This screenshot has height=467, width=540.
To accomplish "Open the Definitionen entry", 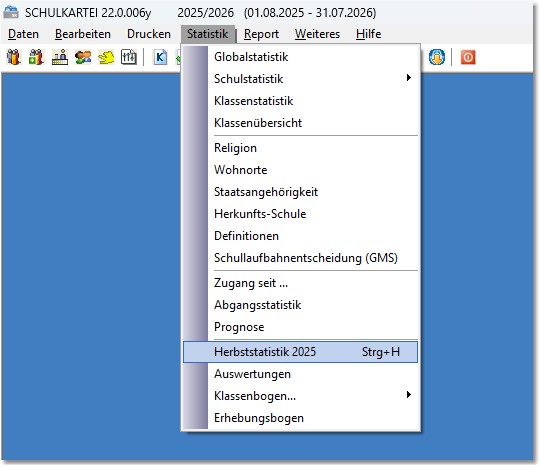I will tap(300, 236).
